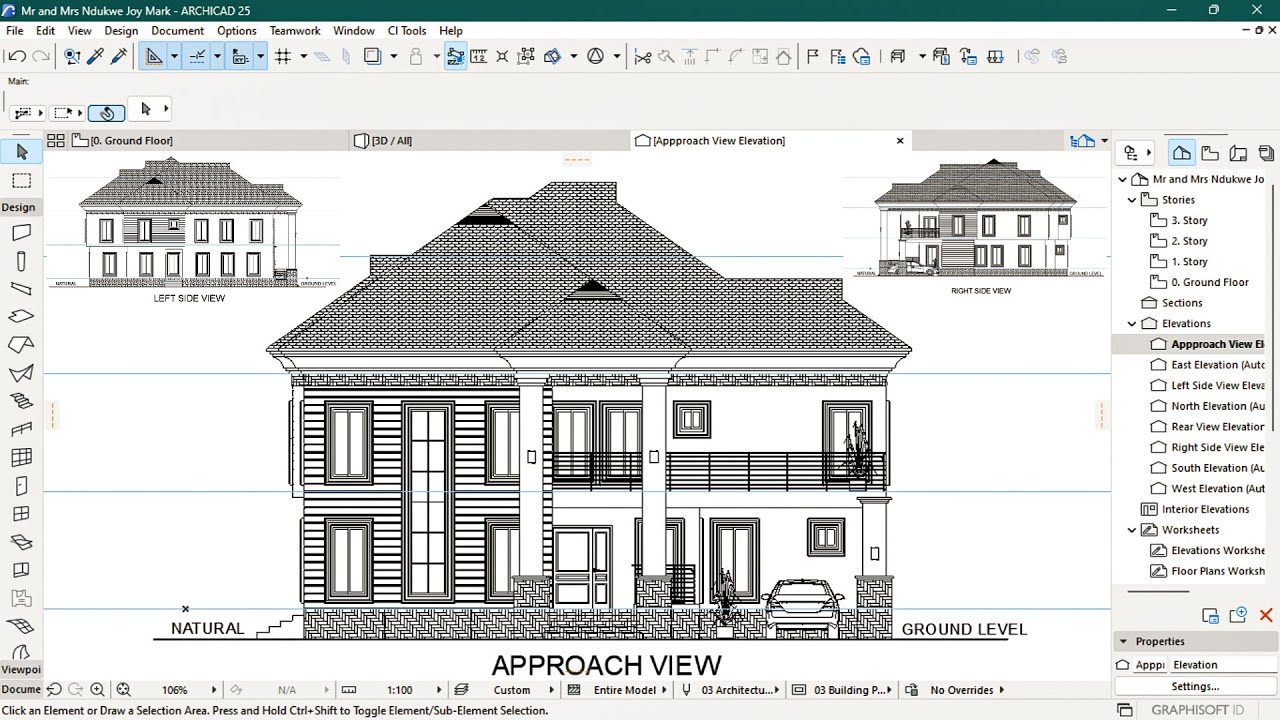
Task: Open the View Map icon in Navigator
Action: (1210, 153)
